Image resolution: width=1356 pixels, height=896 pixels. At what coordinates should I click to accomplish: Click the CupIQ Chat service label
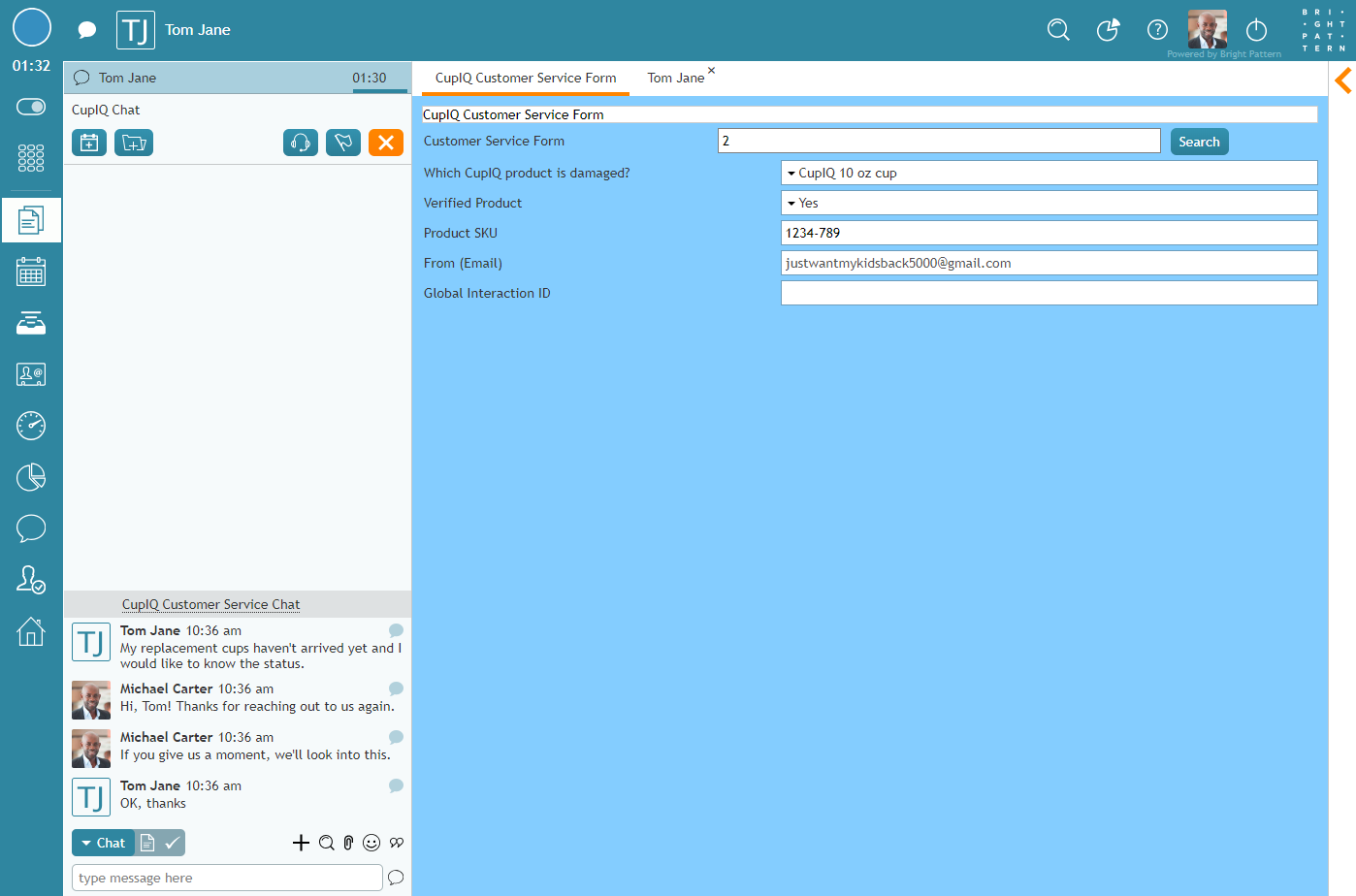106,110
